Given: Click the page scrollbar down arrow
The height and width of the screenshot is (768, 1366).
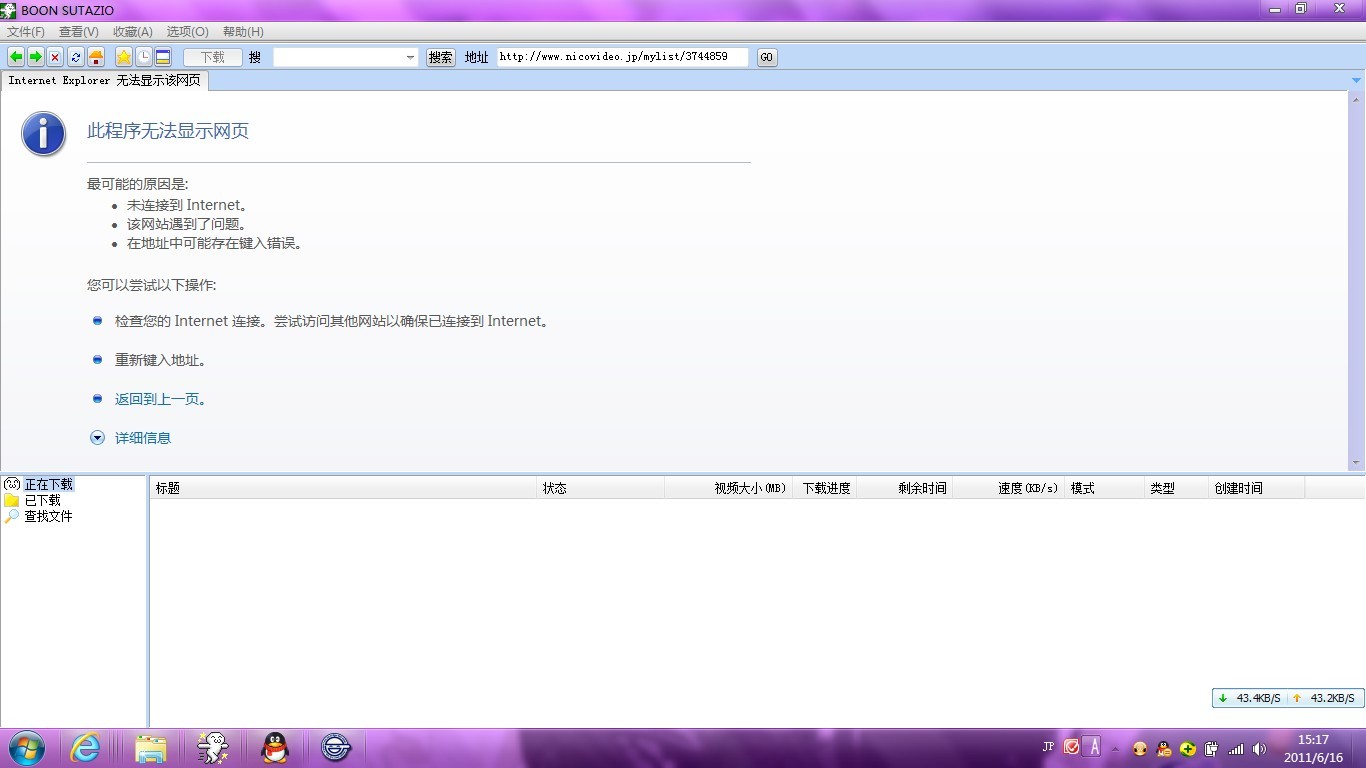Looking at the screenshot, I should point(1356,463).
